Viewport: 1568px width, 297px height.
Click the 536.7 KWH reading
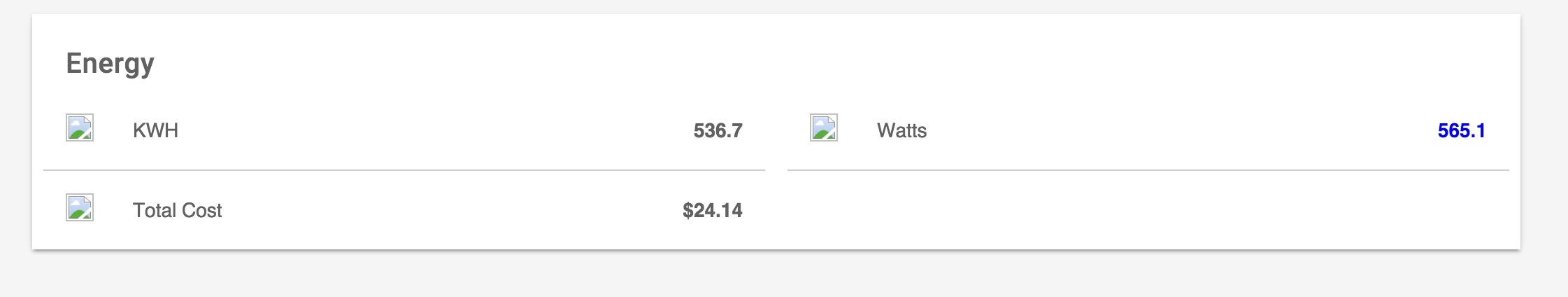(x=718, y=131)
